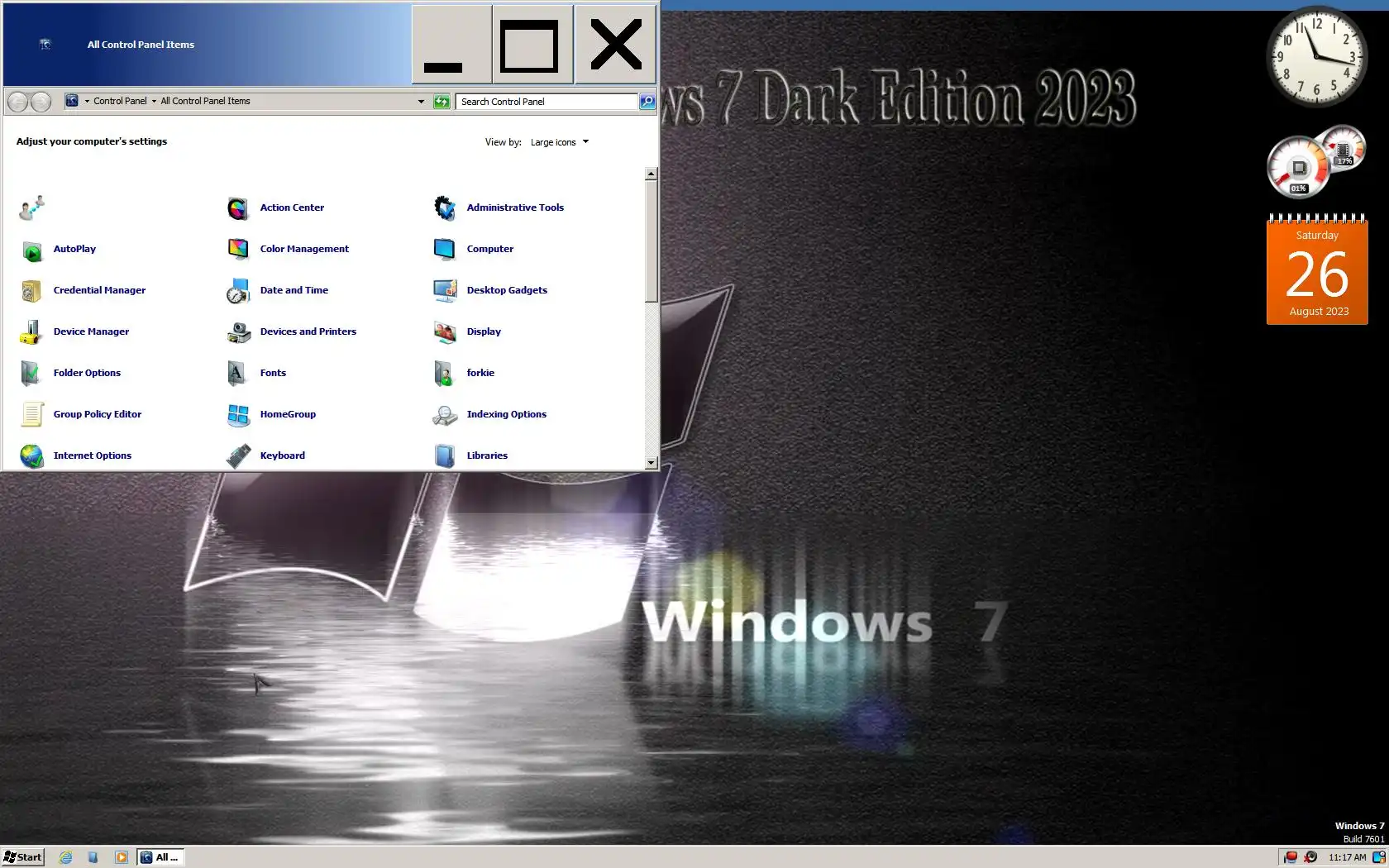This screenshot has width=1389, height=868.
Task: Click the search magnifier button
Action: (x=647, y=101)
